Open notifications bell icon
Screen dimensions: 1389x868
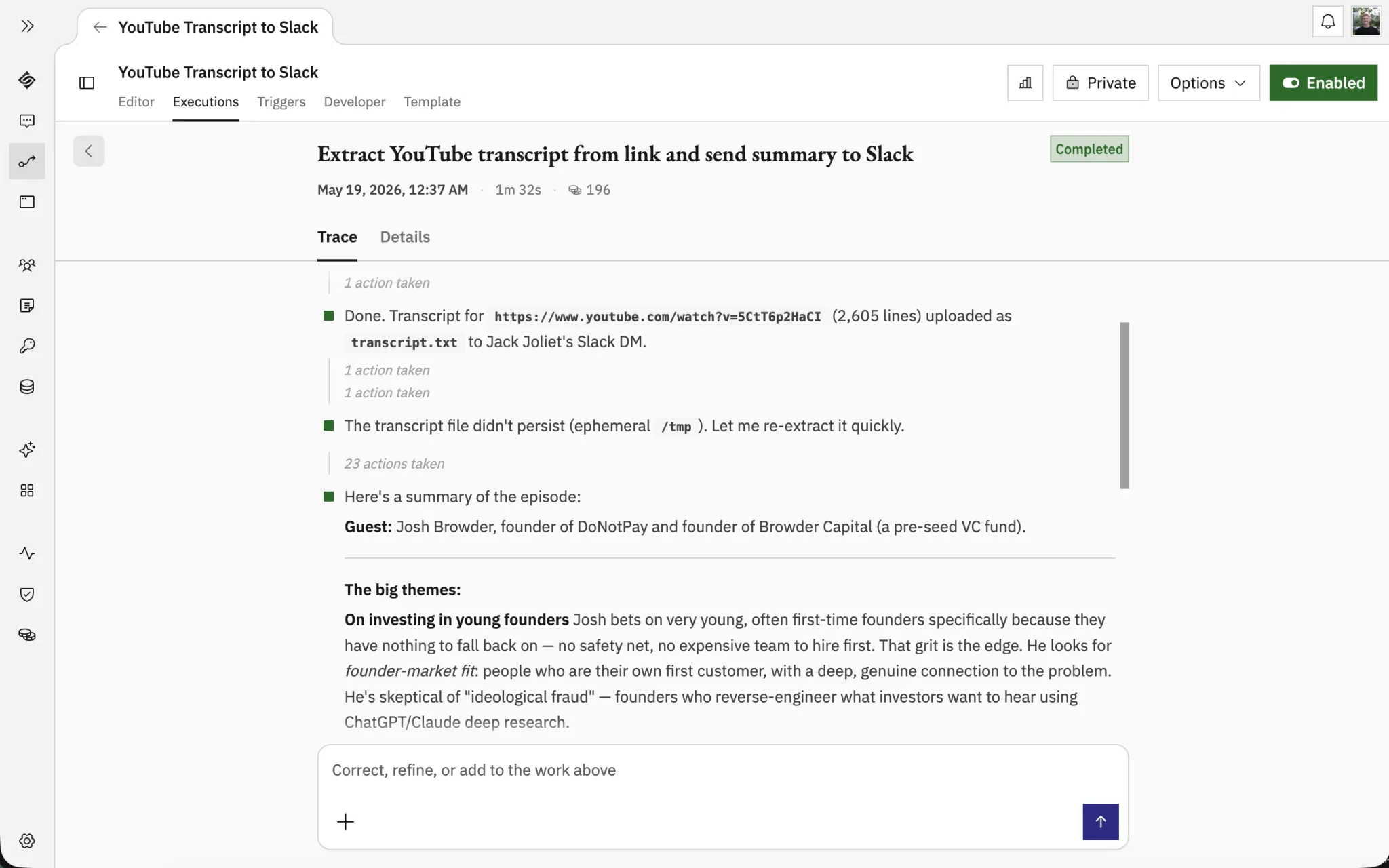click(1327, 22)
